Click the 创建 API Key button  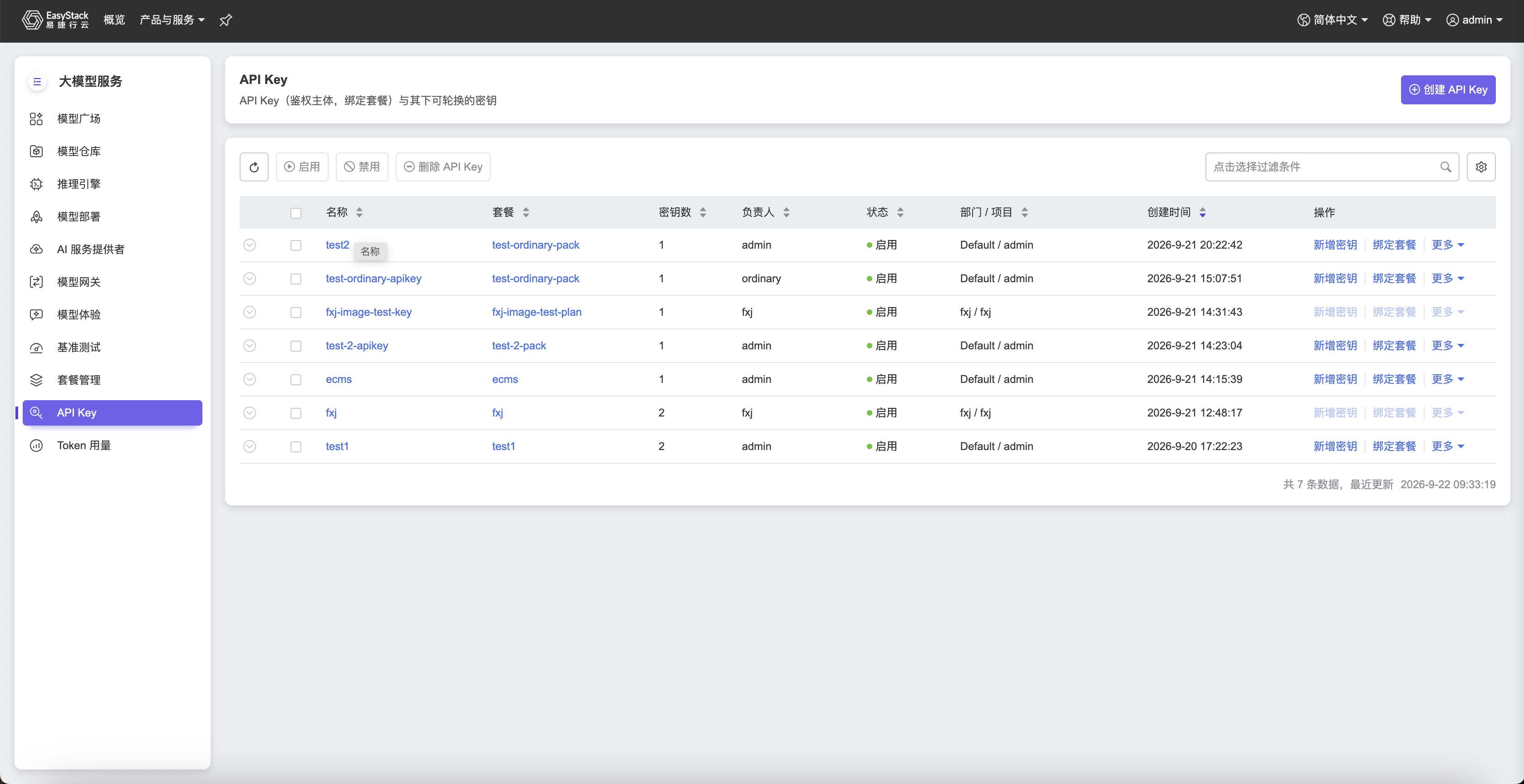tap(1448, 90)
